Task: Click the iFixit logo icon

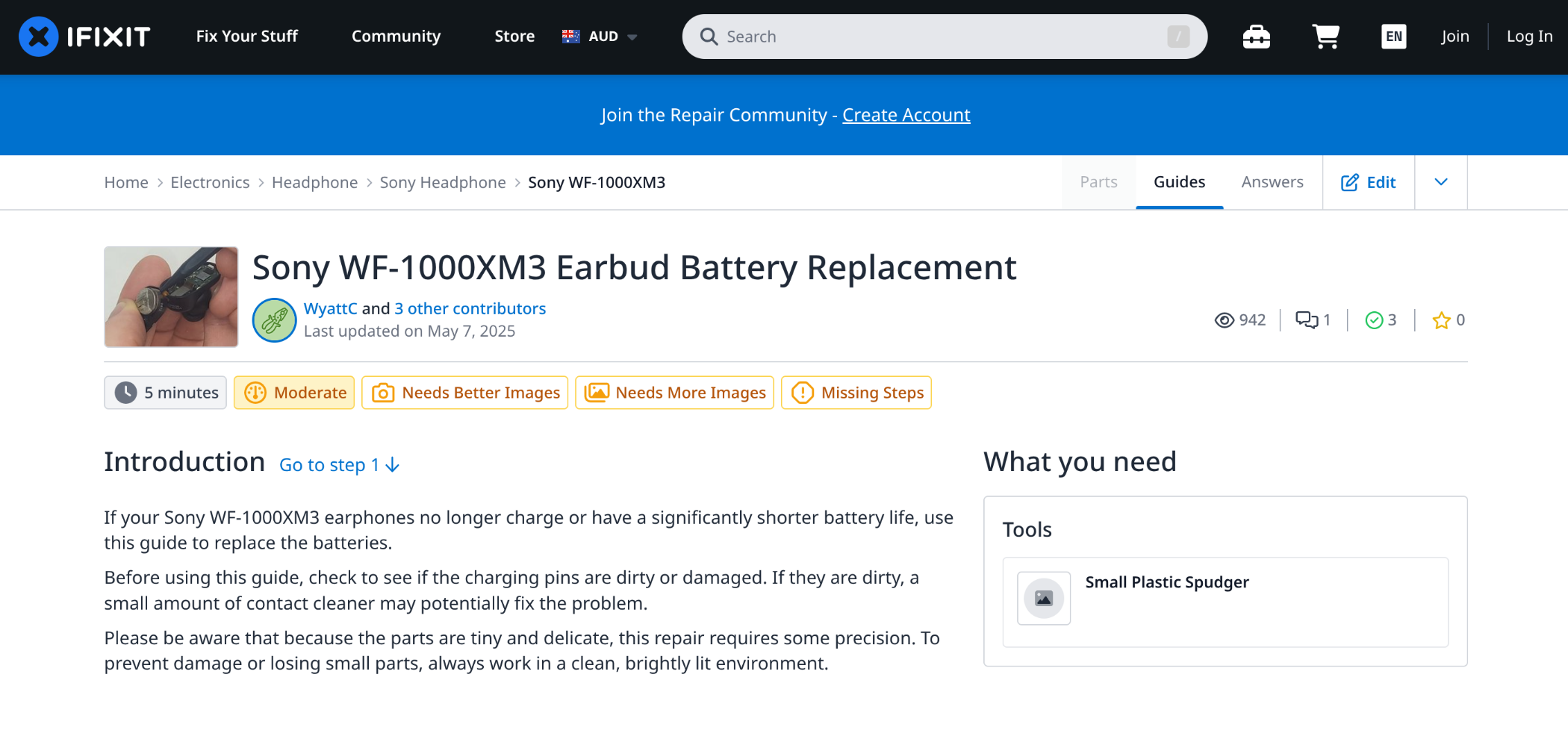Action: coord(39,37)
